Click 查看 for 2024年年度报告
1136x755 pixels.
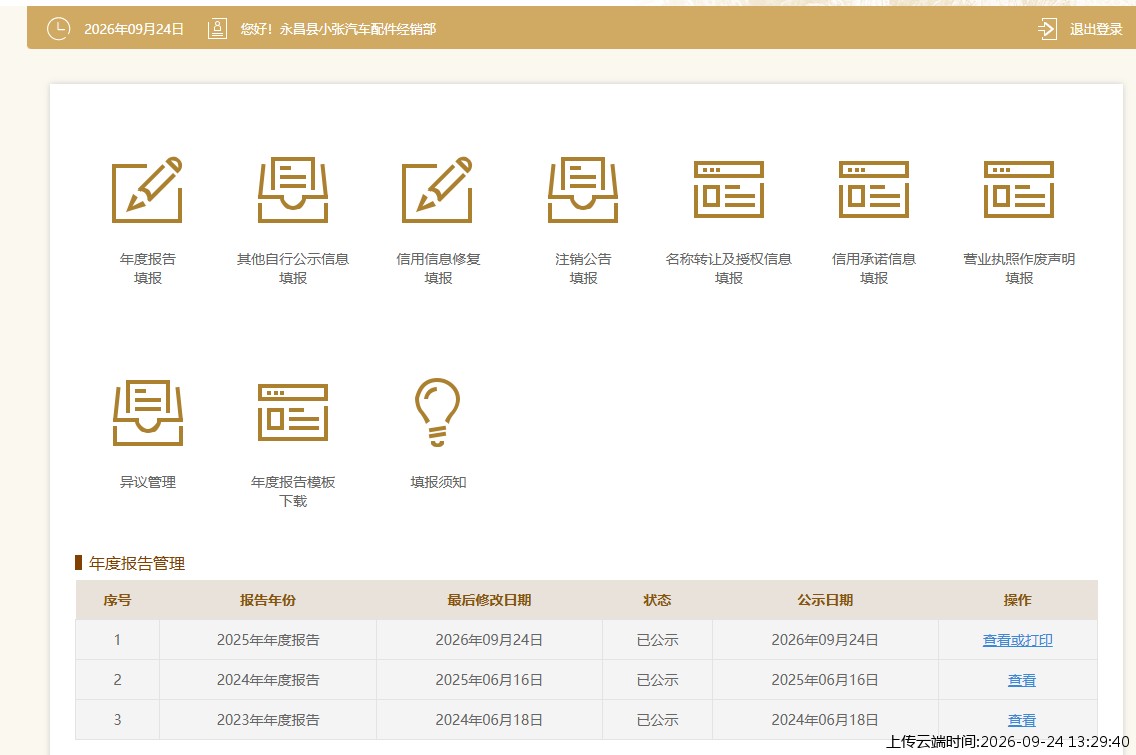1022,680
